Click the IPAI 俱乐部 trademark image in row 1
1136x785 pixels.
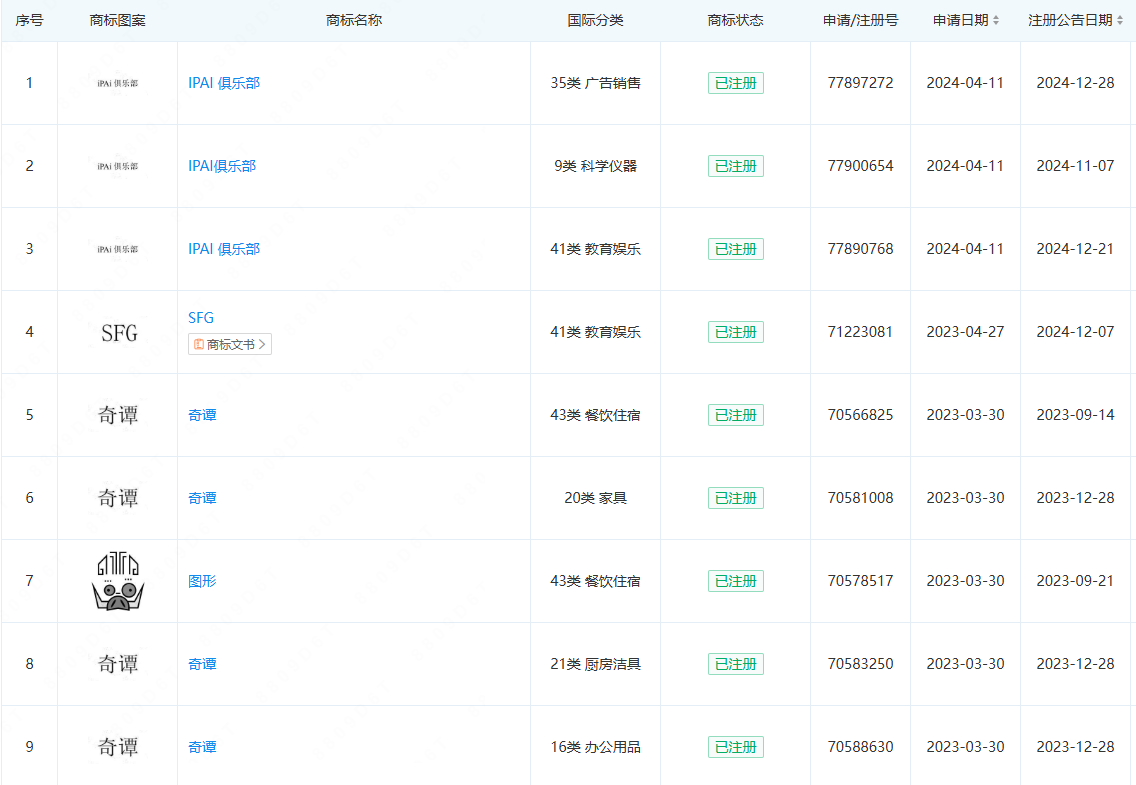click(x=118, y=83)
